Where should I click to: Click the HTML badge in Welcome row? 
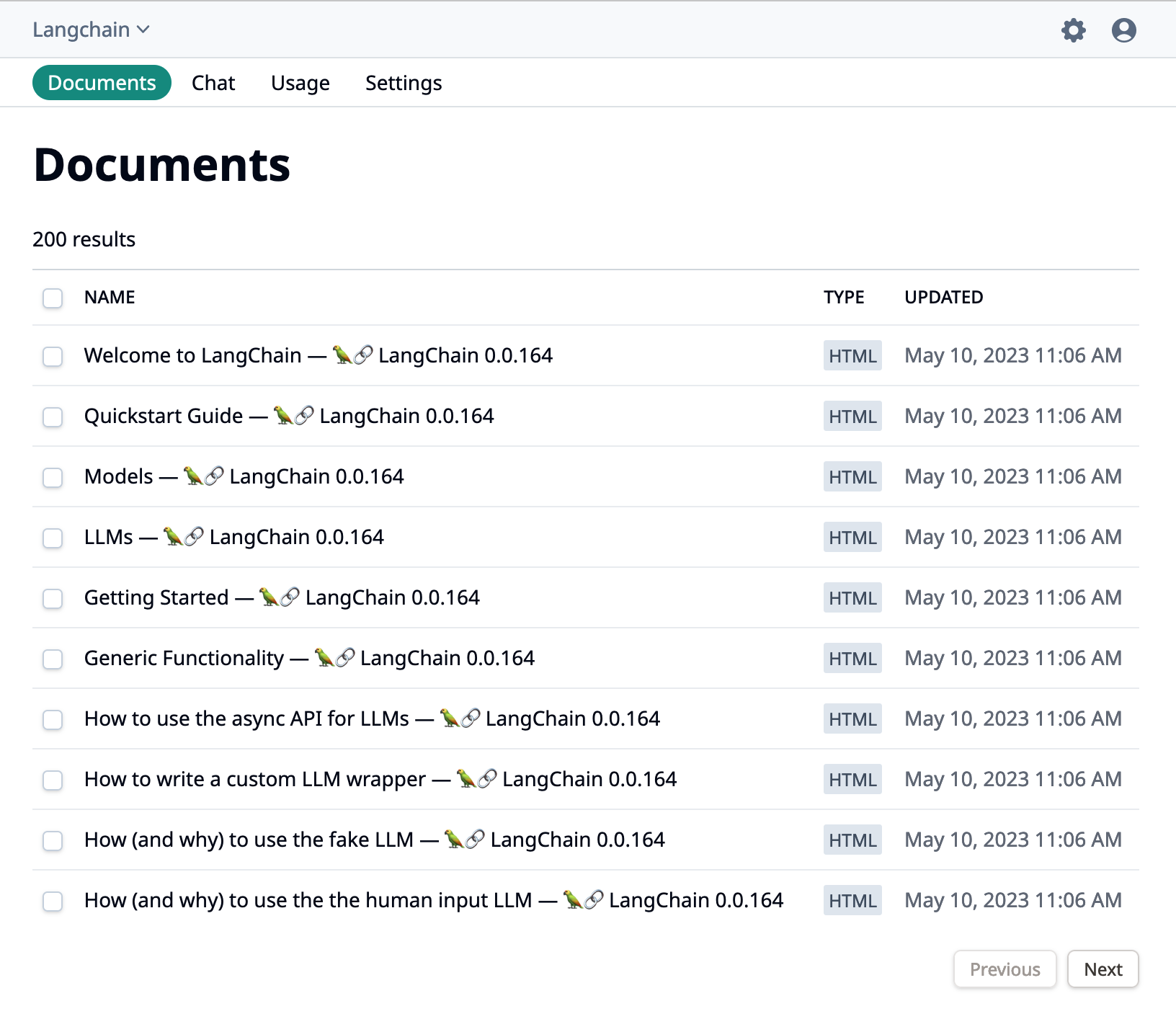pyautogui.click(x=852, y=356)
